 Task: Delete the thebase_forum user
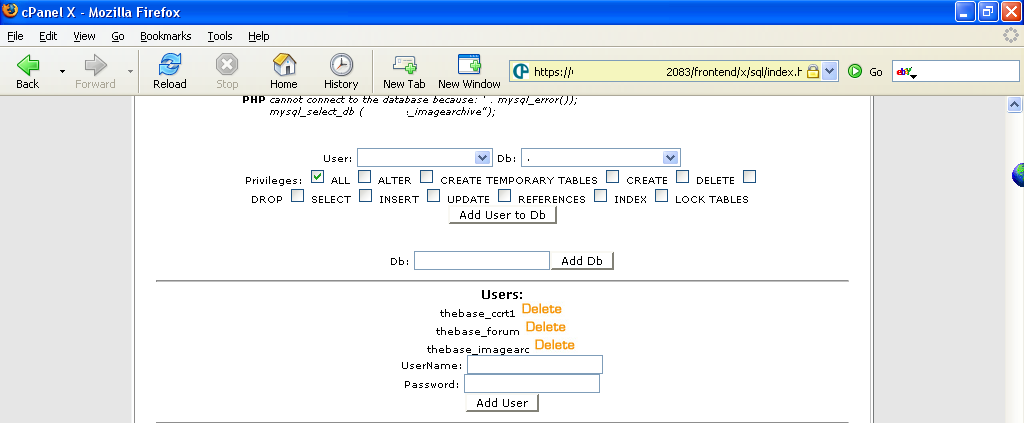[x=545, y=326]
